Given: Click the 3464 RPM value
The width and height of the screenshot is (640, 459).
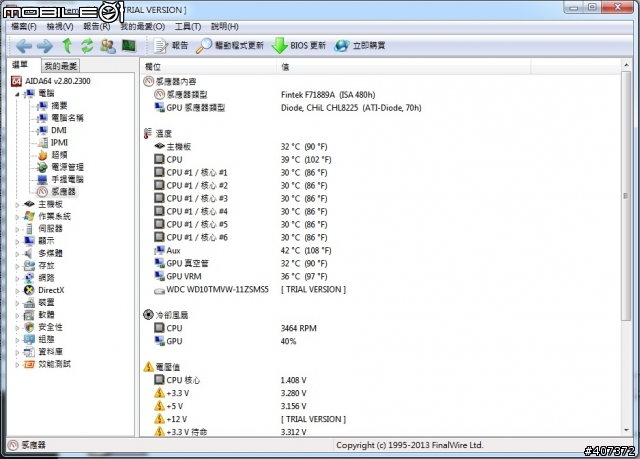Looking at the screenshot, I should (298, 328).
